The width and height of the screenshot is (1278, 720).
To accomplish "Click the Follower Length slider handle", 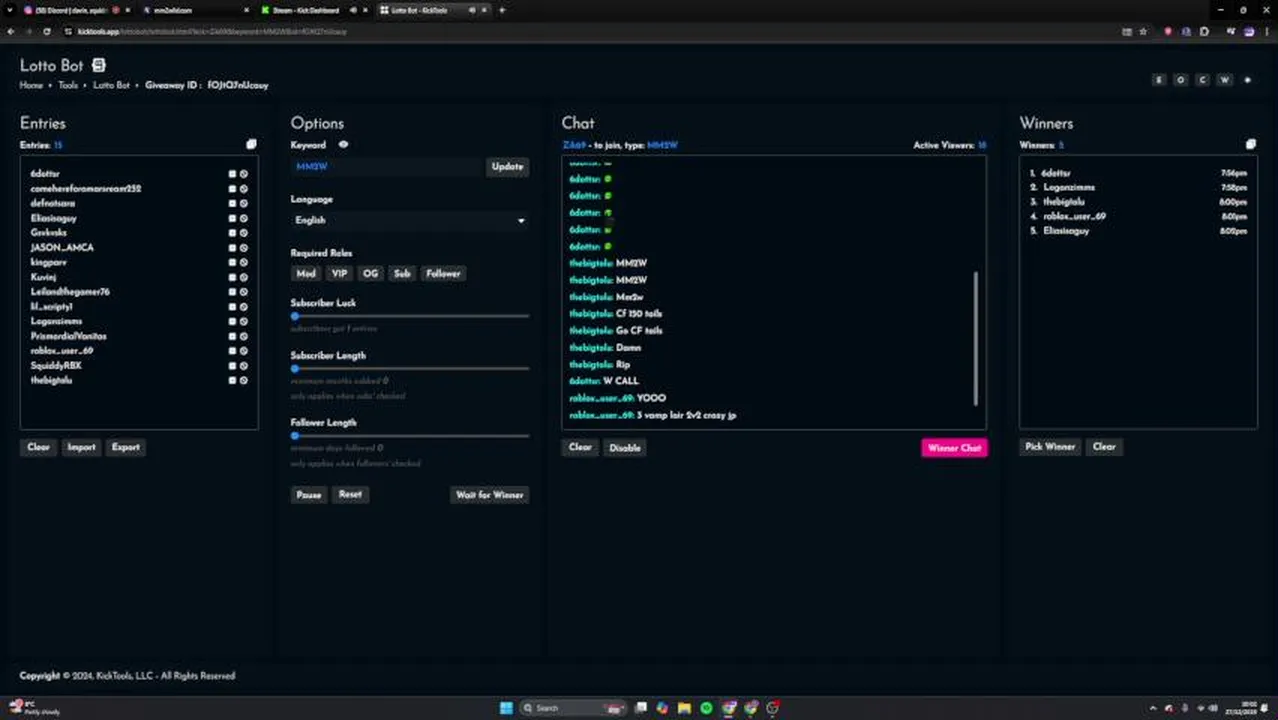I will (295, 436).
